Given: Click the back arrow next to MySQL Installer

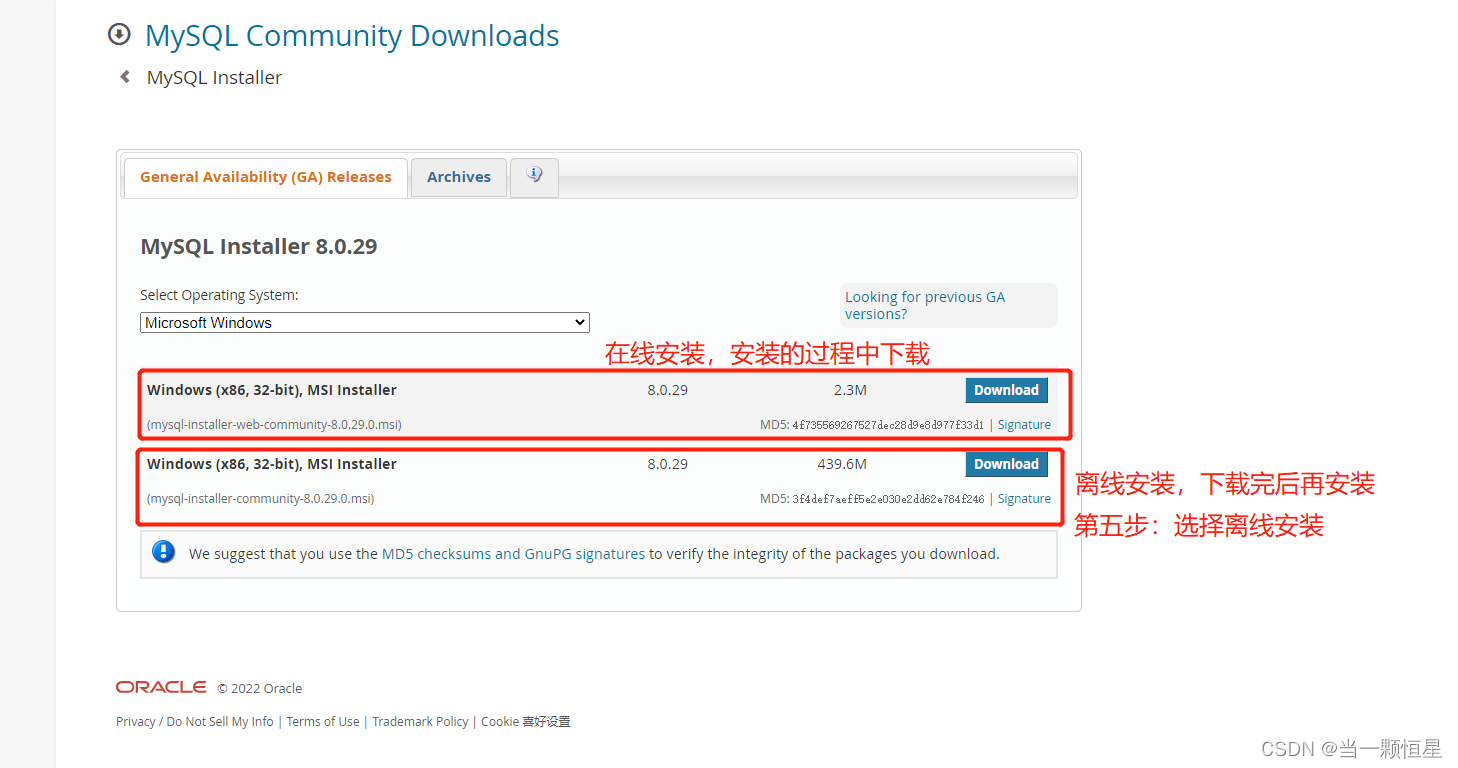Looking at the screenshot, I should [125, 77].
